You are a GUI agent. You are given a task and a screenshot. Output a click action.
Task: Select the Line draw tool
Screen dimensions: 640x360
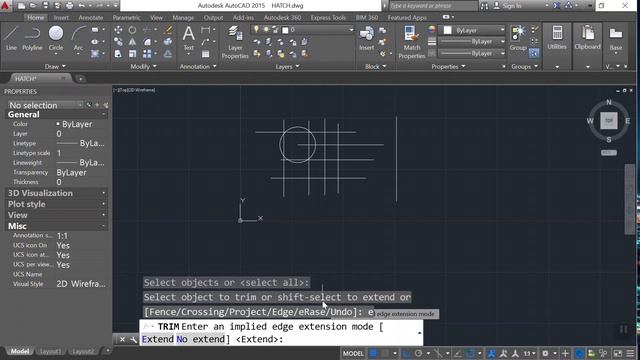coord(11,38)
